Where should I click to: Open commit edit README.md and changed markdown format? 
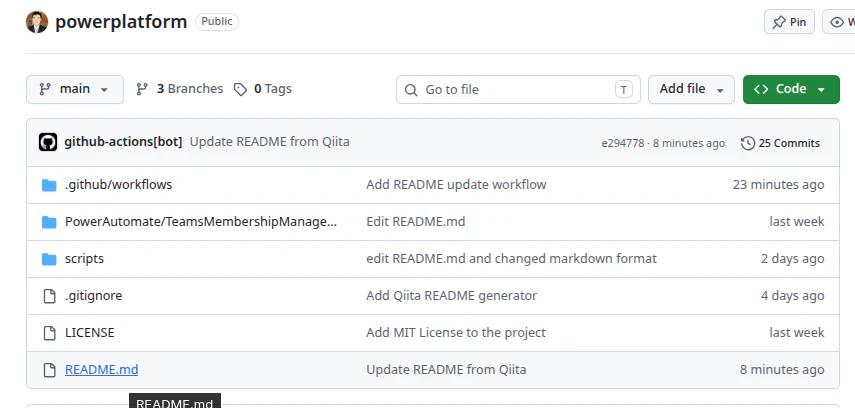(511, 259)
